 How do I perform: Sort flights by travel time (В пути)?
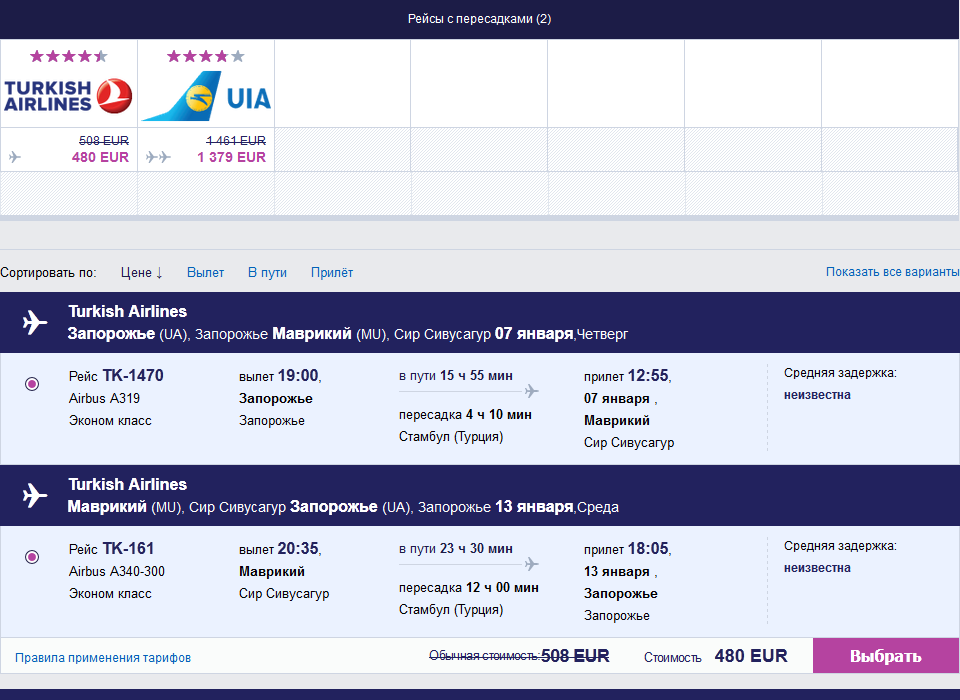267,272
